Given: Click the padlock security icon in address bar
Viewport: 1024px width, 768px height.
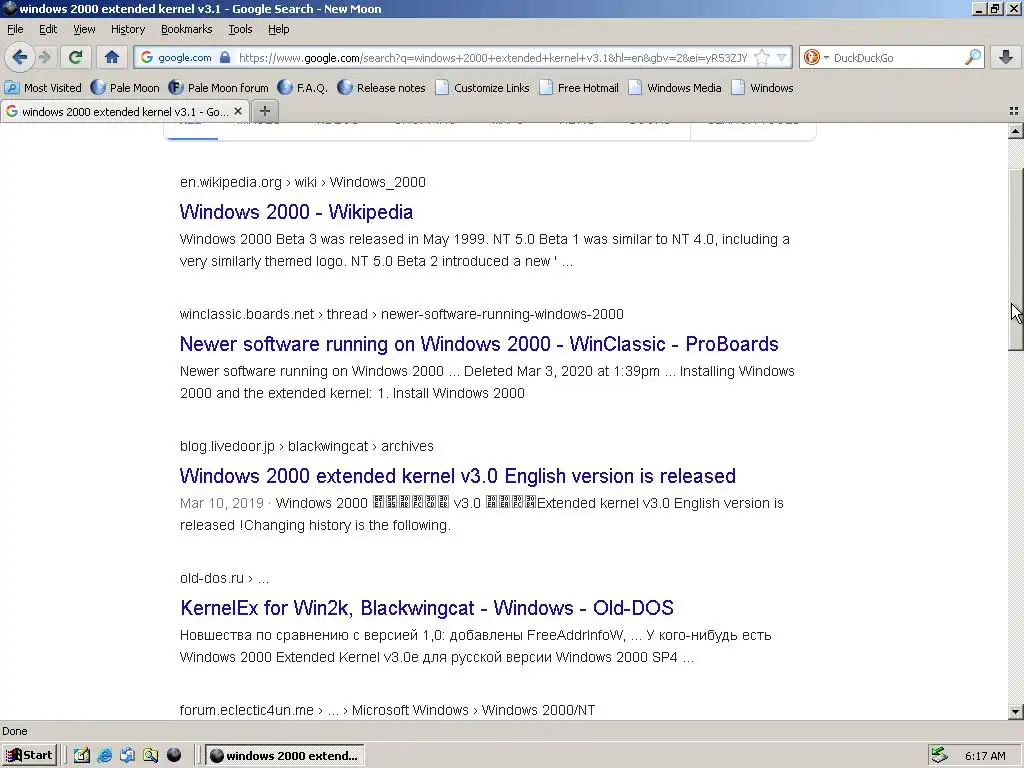Looking at the screenshot, I should [x=225, y=57].
